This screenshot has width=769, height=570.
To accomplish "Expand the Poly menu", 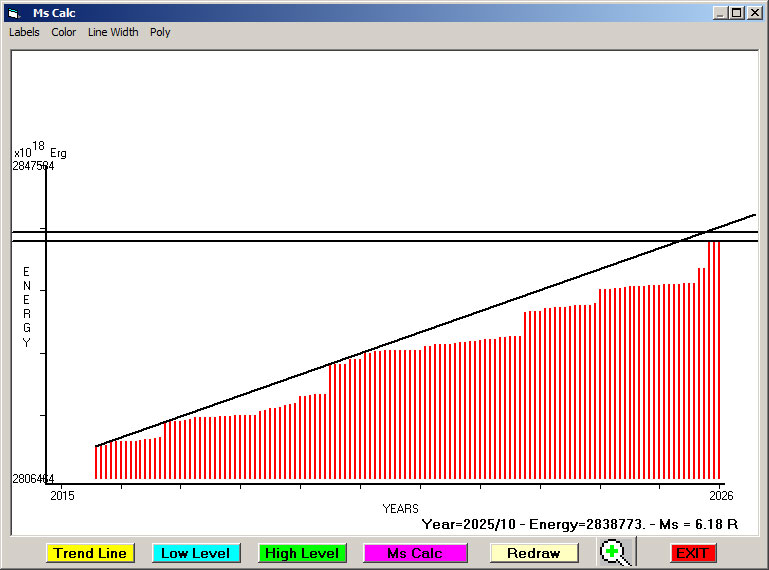I will coord(160,32).
